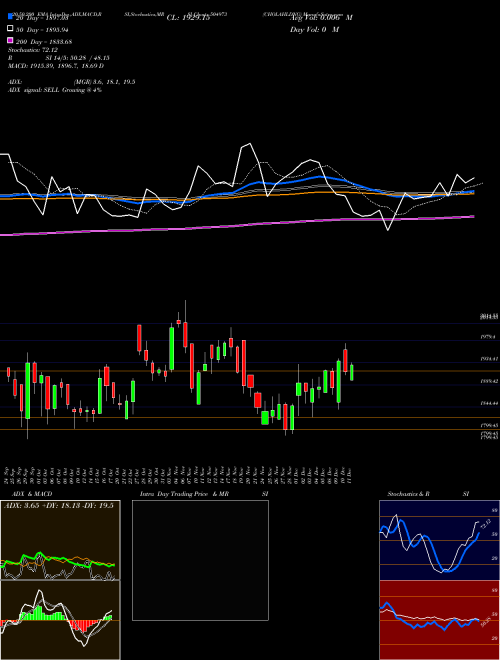Viewport: 500px width, 660px height.
Task: Click the 1844.44 price axis label
Action: point(489,403)
